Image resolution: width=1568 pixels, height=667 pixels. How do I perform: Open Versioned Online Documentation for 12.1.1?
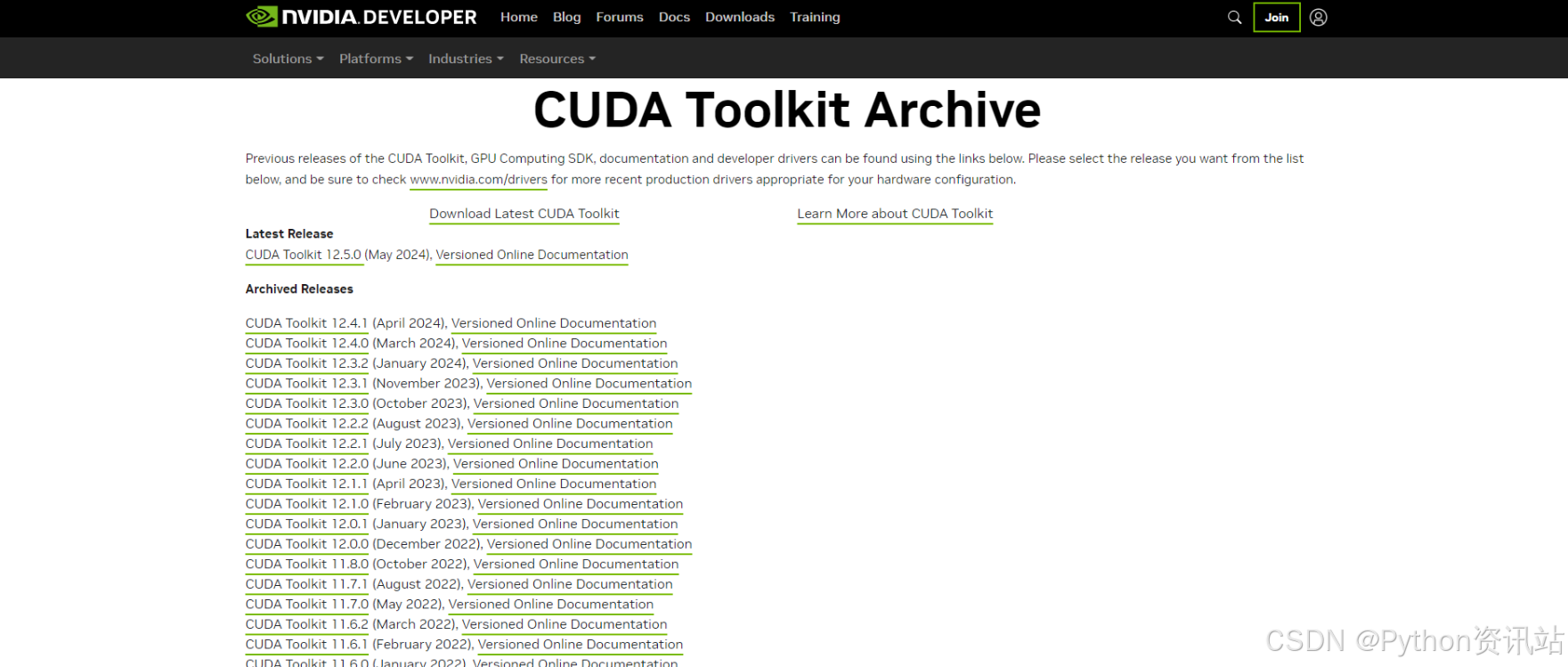pos(554,484)
